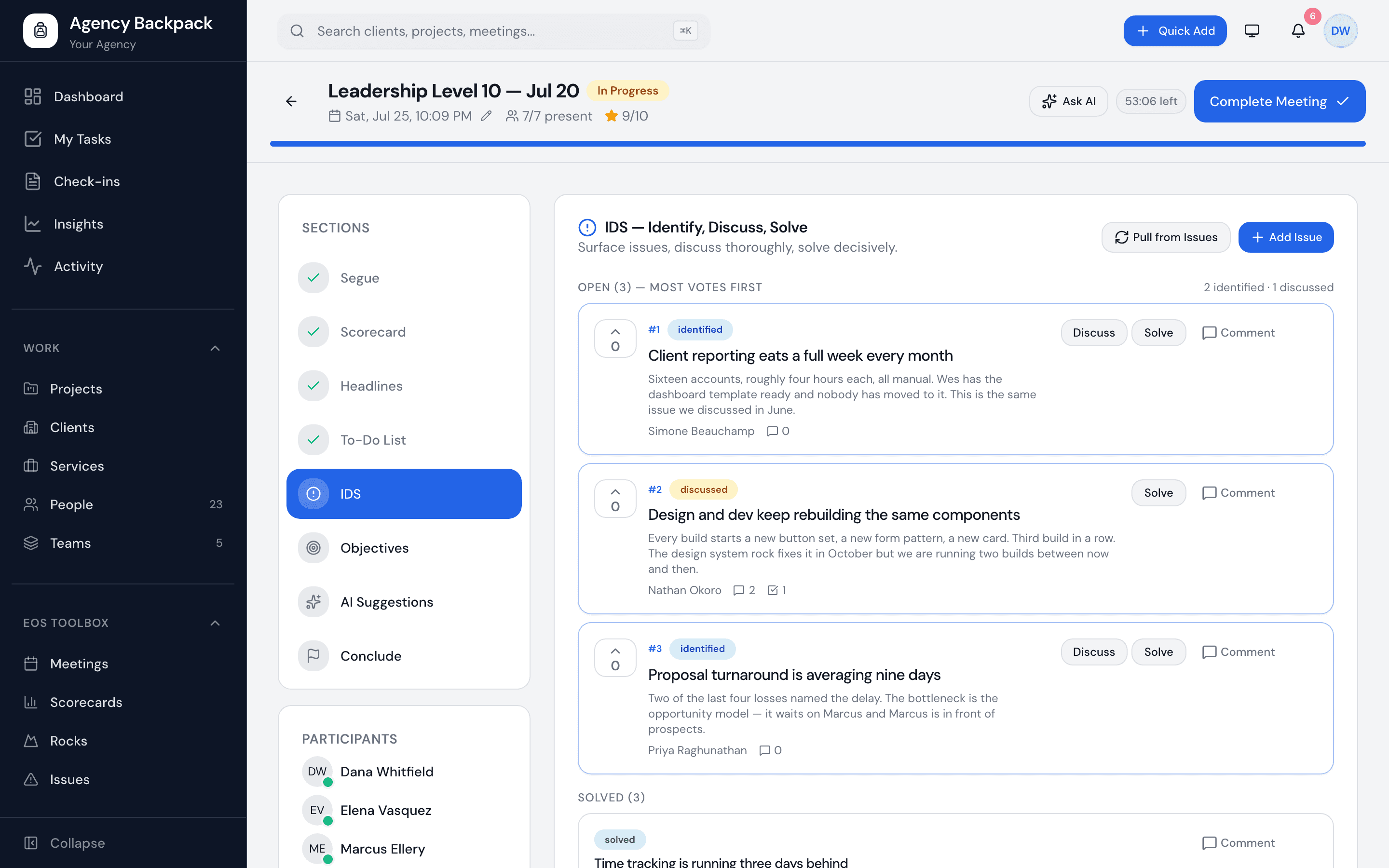Go back with the left arrow

point(291,102)
